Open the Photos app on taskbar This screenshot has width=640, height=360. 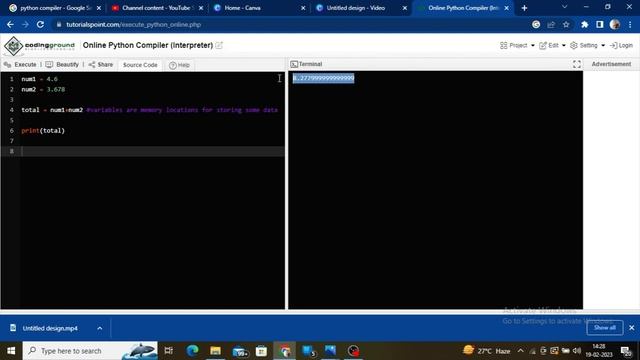[330, 351]
